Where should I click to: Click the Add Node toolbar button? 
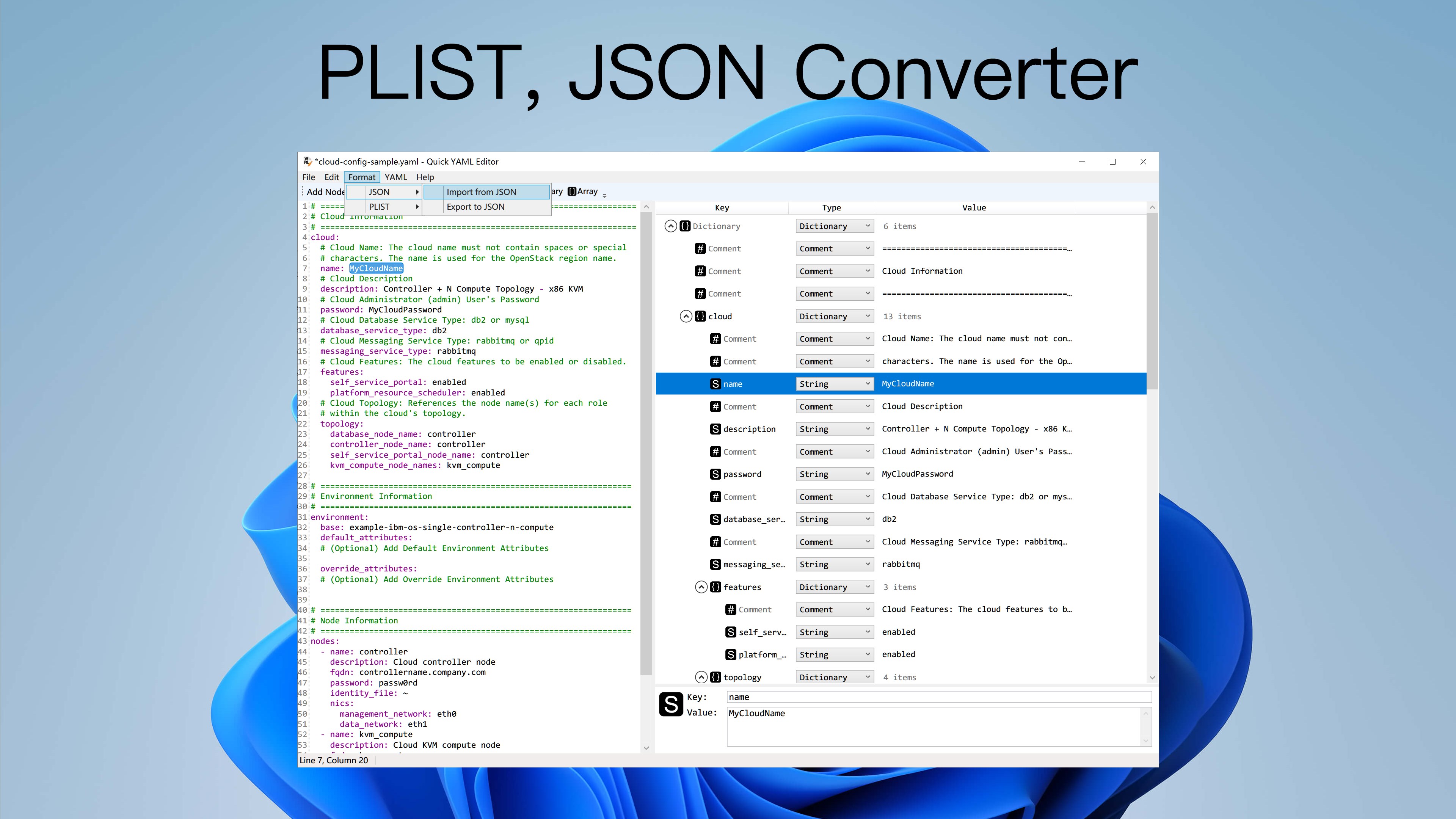[325, 192]
